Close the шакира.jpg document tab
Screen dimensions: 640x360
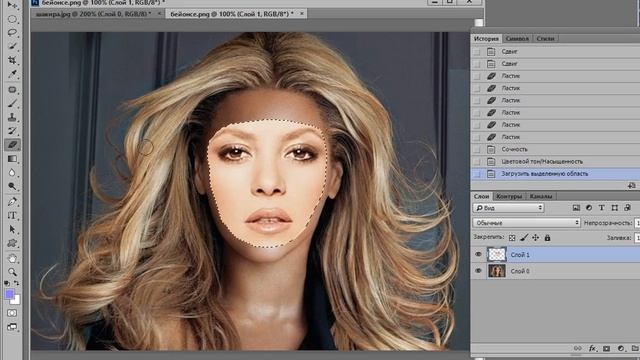tap(159, 14)
